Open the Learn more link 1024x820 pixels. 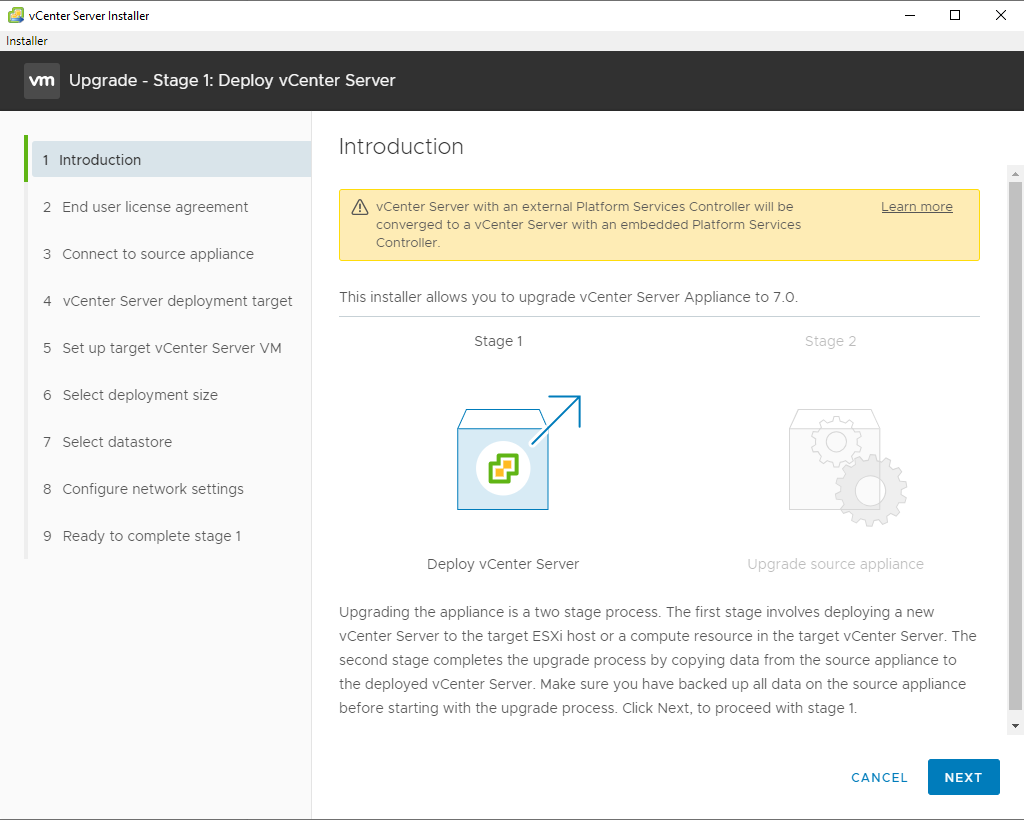click(x=916, y=207)
